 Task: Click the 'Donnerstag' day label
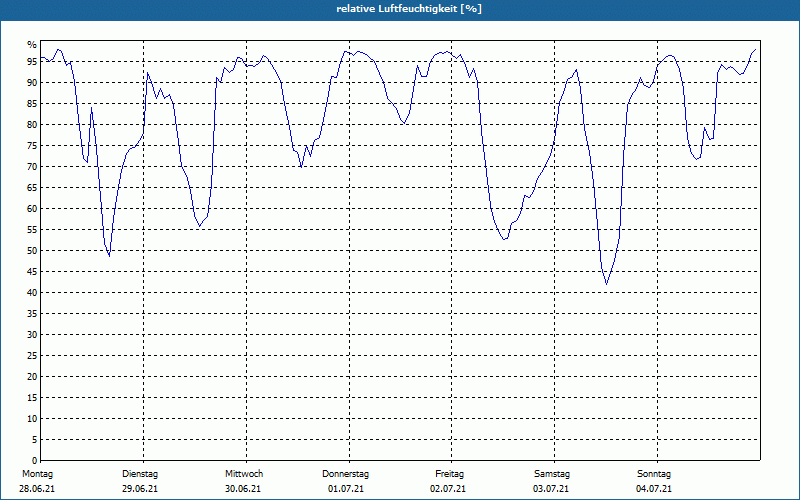click(x=345, y=474)
